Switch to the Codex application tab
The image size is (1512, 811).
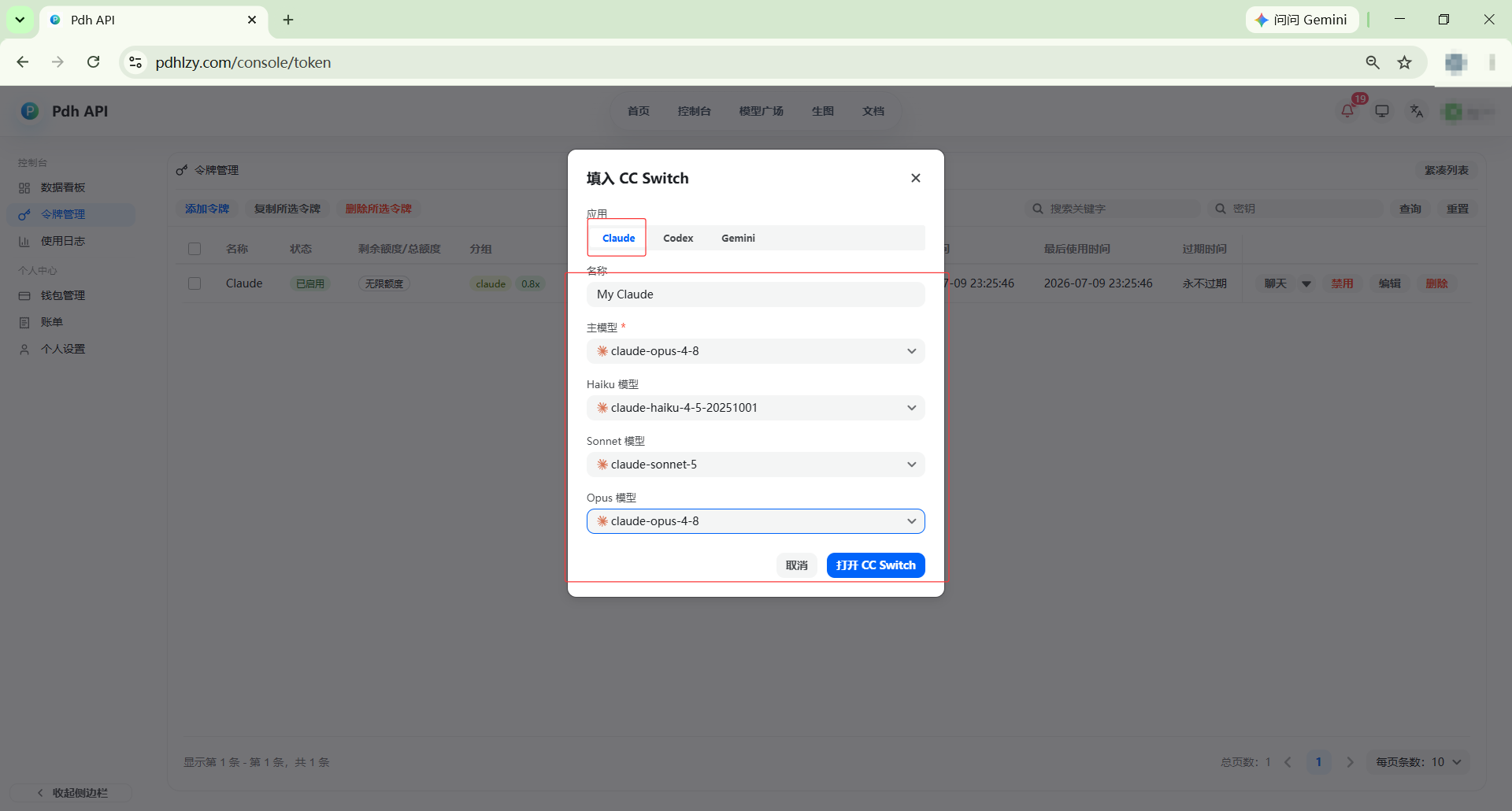pos(678,238)
